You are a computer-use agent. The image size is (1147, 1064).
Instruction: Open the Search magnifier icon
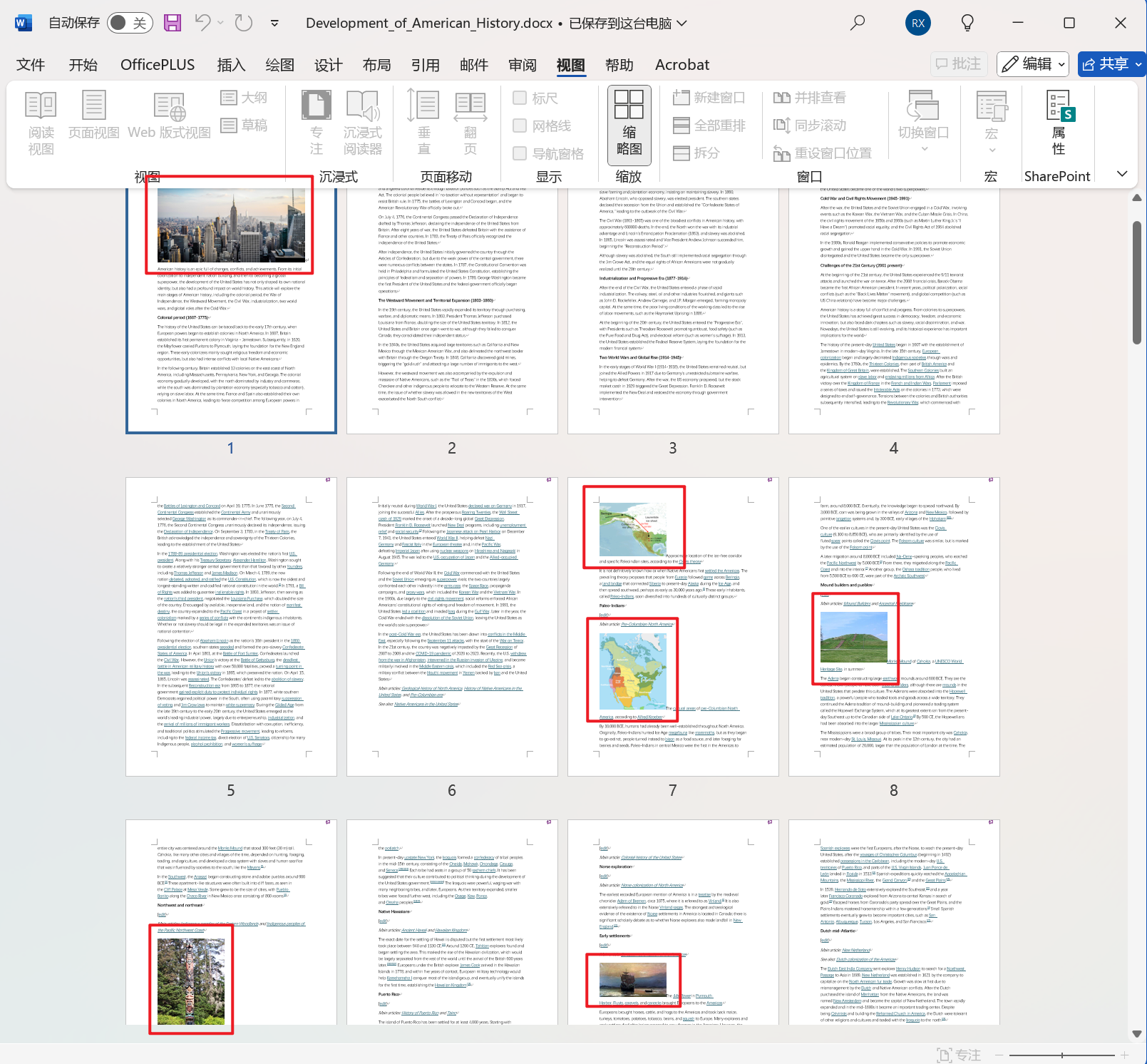tap(858, 23)
